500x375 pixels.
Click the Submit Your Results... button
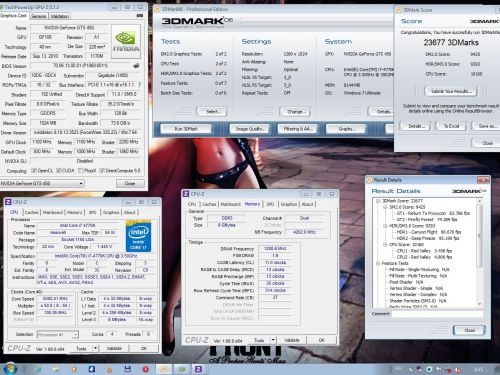(451, 91)
